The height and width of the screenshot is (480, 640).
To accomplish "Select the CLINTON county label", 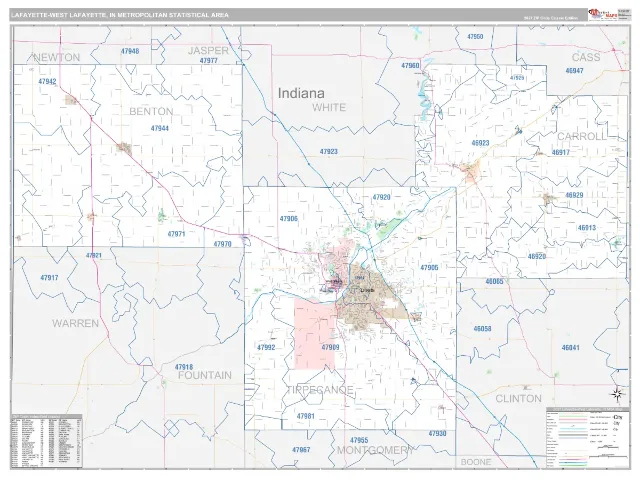I will (x=518, y=398).
